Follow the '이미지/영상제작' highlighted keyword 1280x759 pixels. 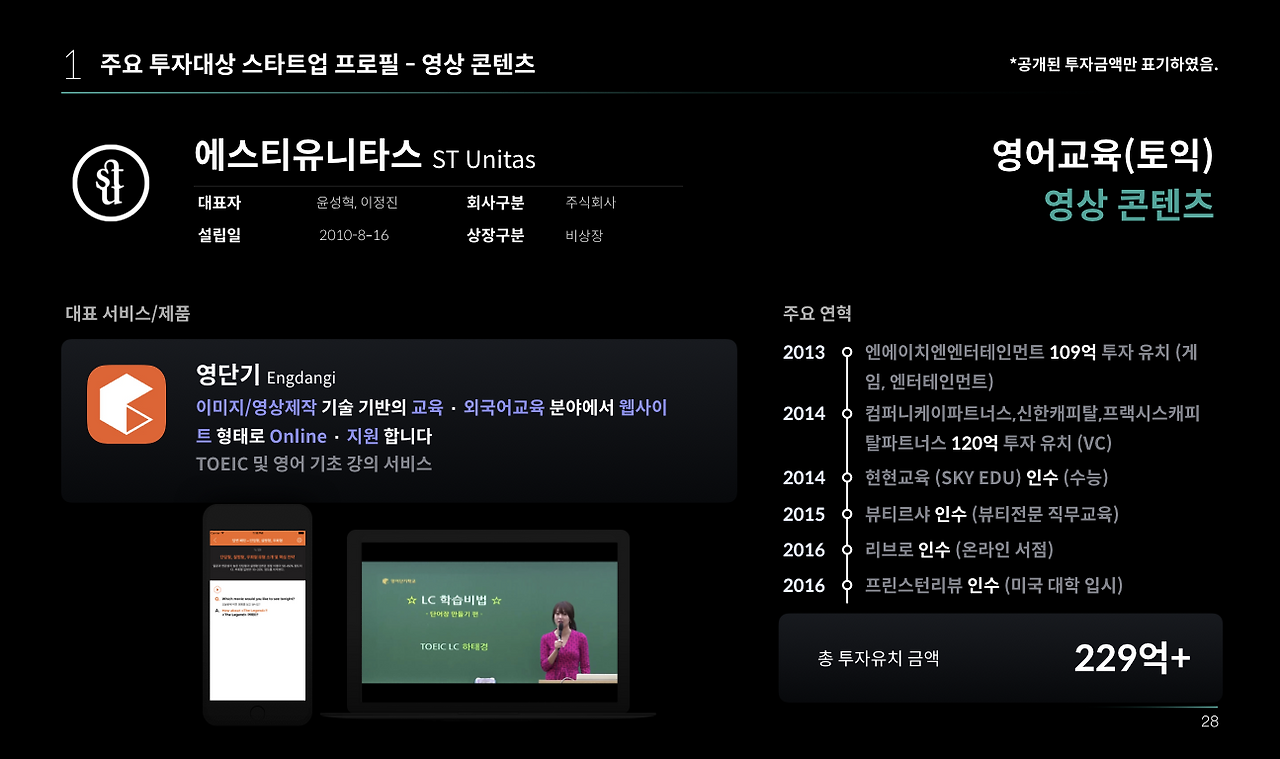point(256,407)
